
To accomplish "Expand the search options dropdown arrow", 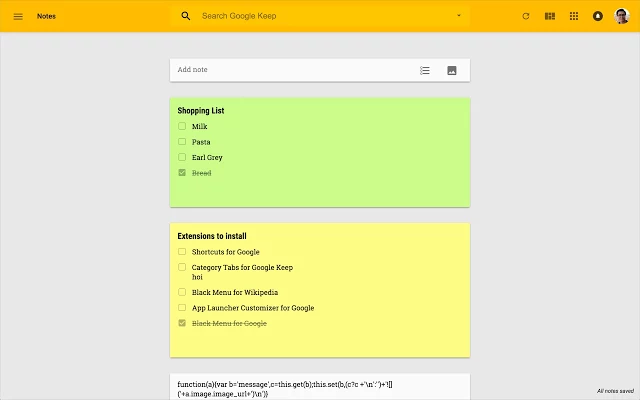I will (x=459, y=16).
